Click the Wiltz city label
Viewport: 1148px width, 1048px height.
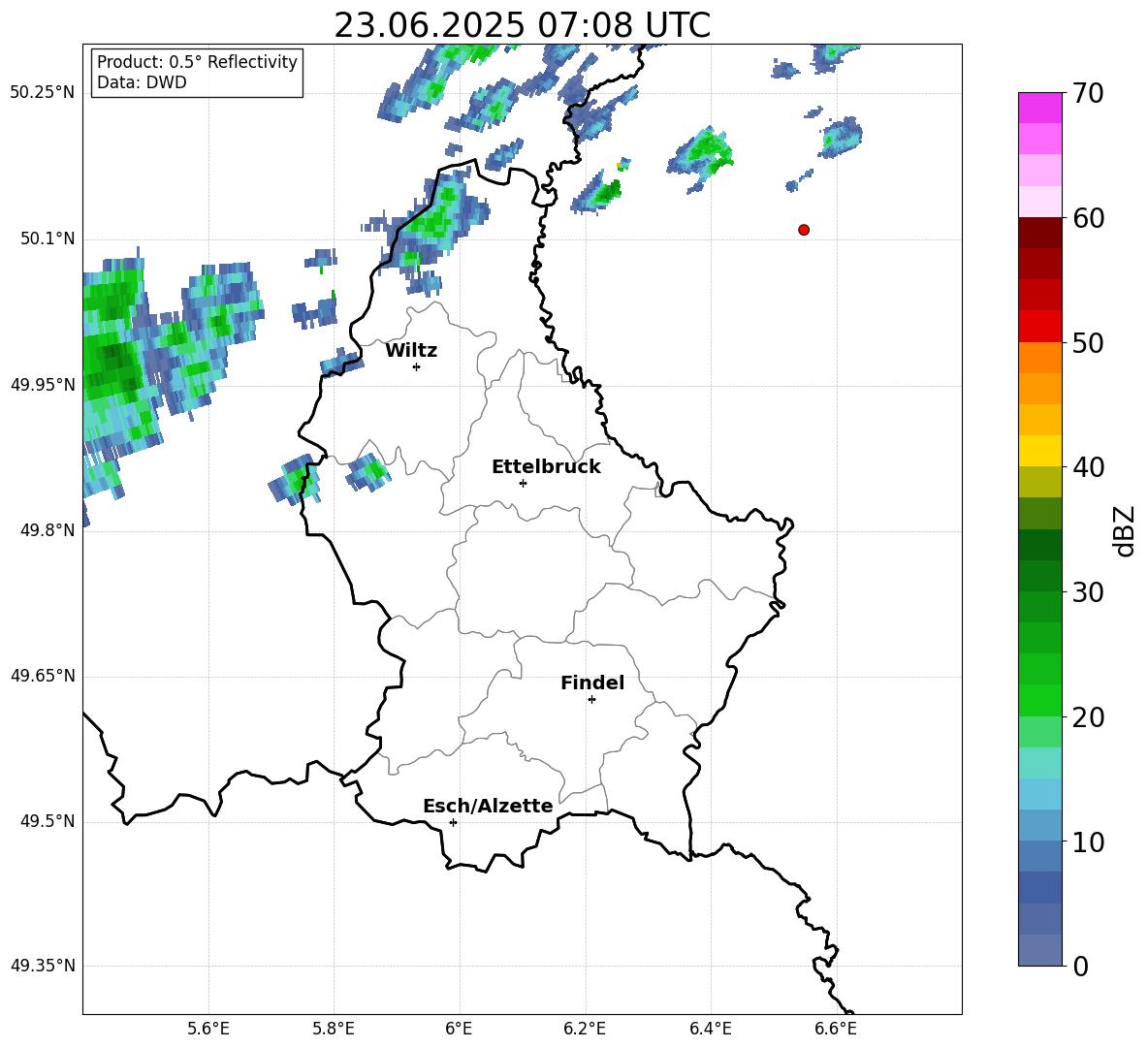pyautogui.click(x=411, y=351)
